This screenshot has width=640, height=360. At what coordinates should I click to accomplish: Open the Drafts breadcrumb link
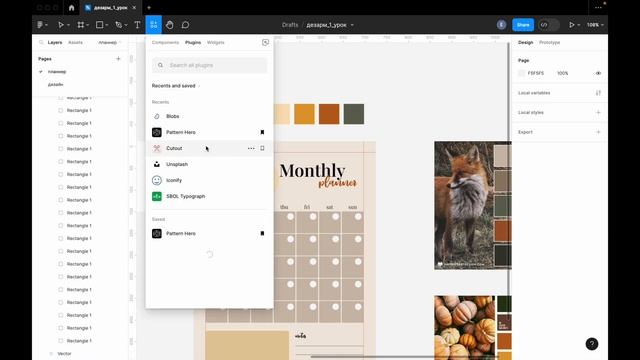[290, 25]
